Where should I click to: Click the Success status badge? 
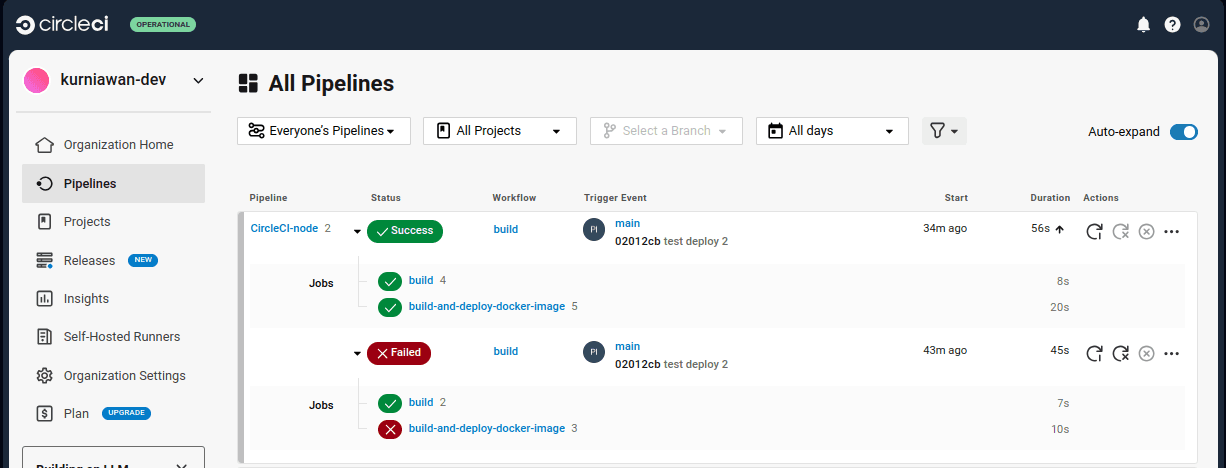(405, 231)
